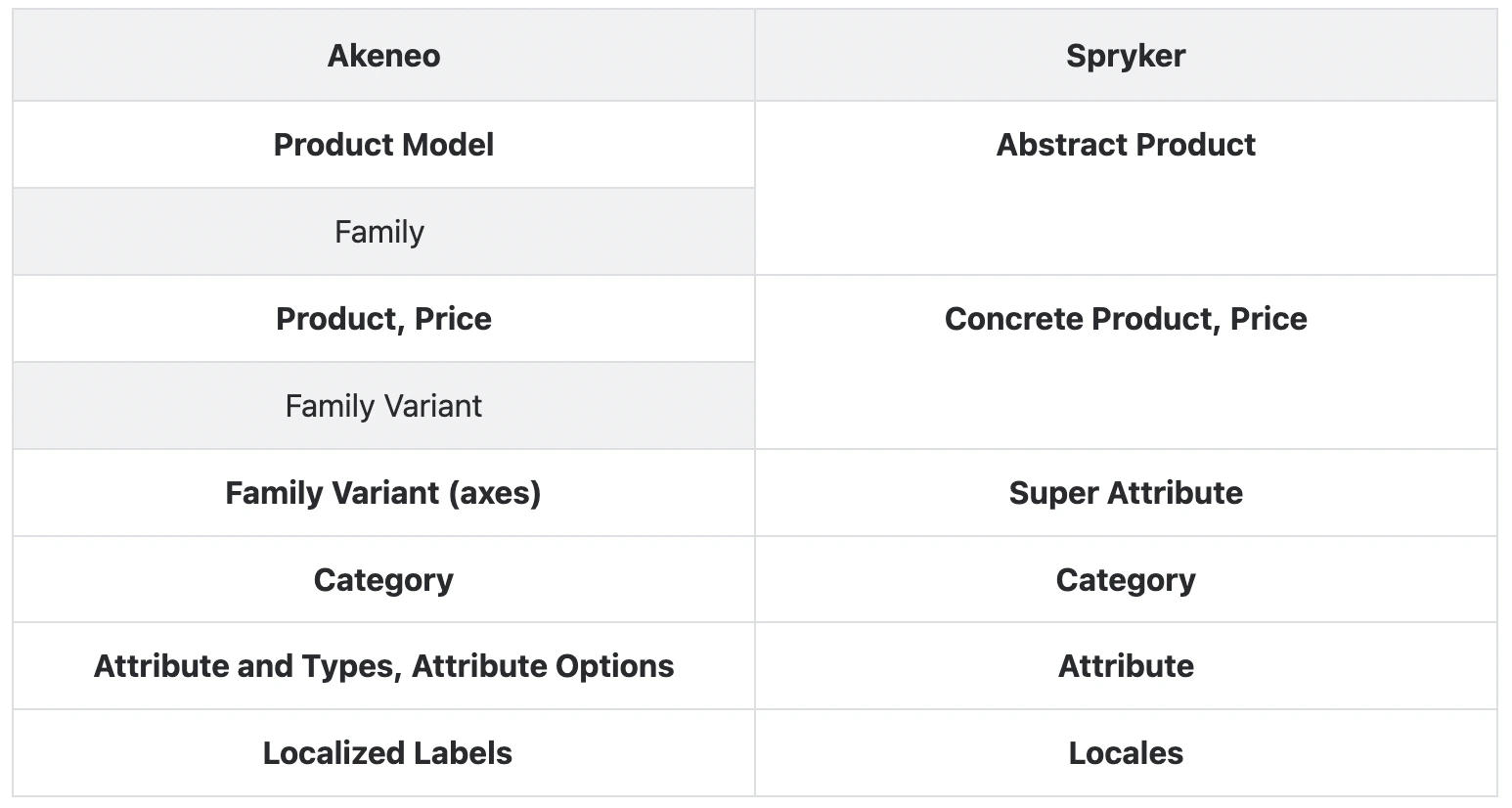Click the Attribute cell under Spryker
The height and width of the screenshot is (808, 1512).
pyautogui.click(x=1125, y=666)
